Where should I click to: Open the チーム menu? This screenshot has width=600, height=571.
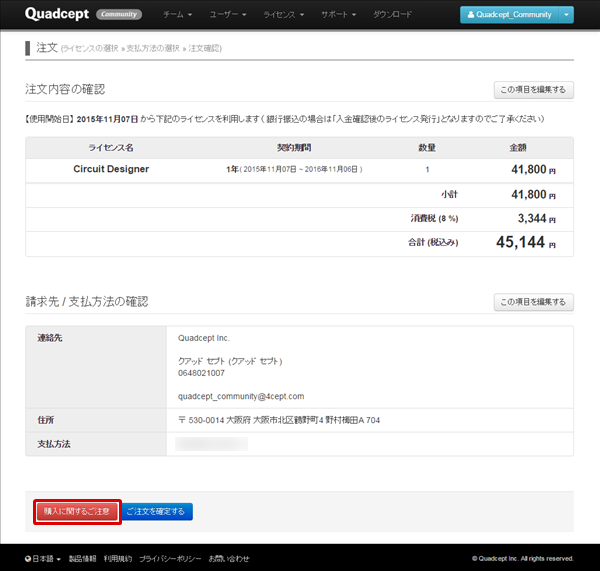coord(178,15)
